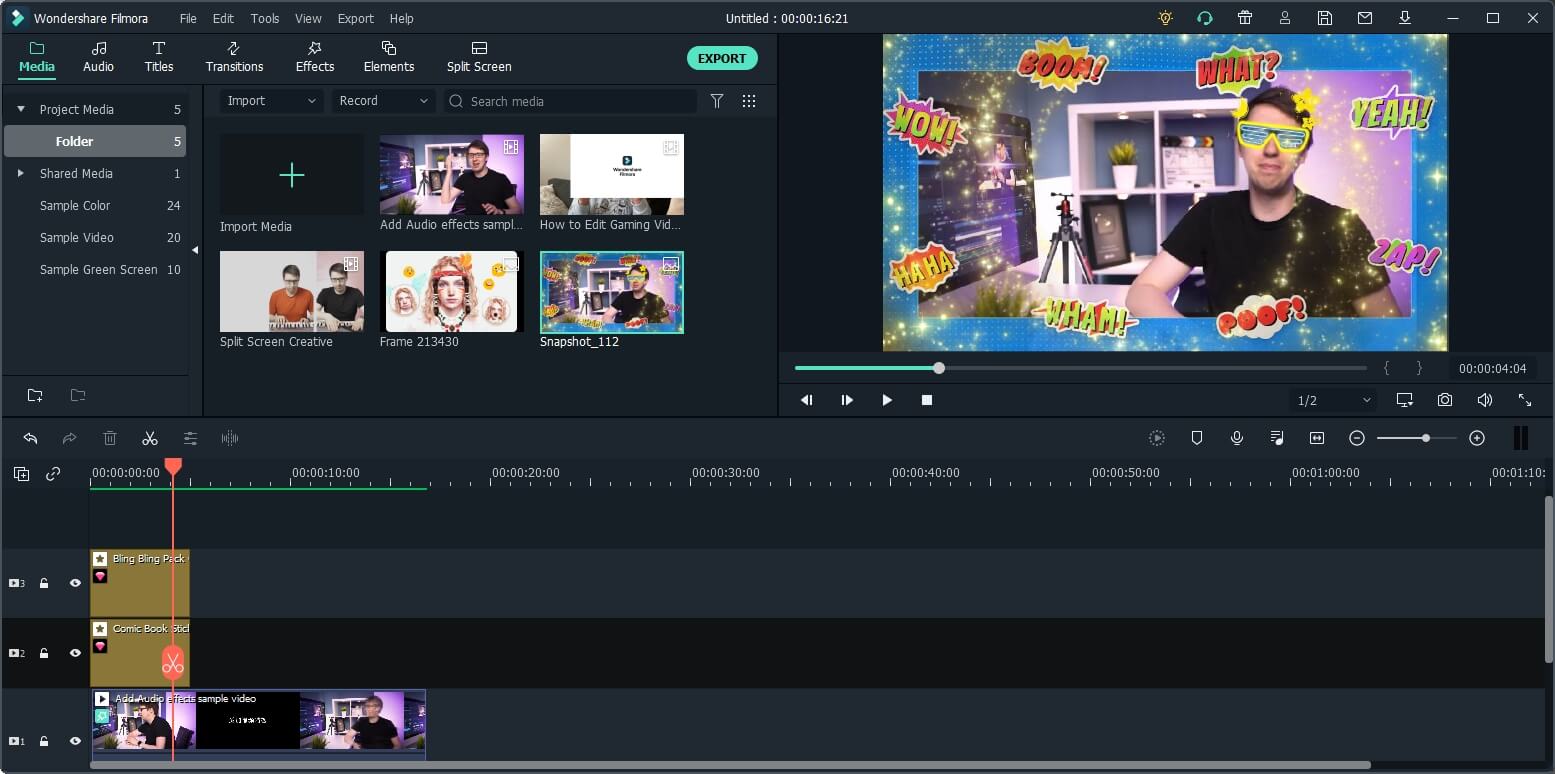Enter fullscreen preview with the expand icon

pos(1525,400)
